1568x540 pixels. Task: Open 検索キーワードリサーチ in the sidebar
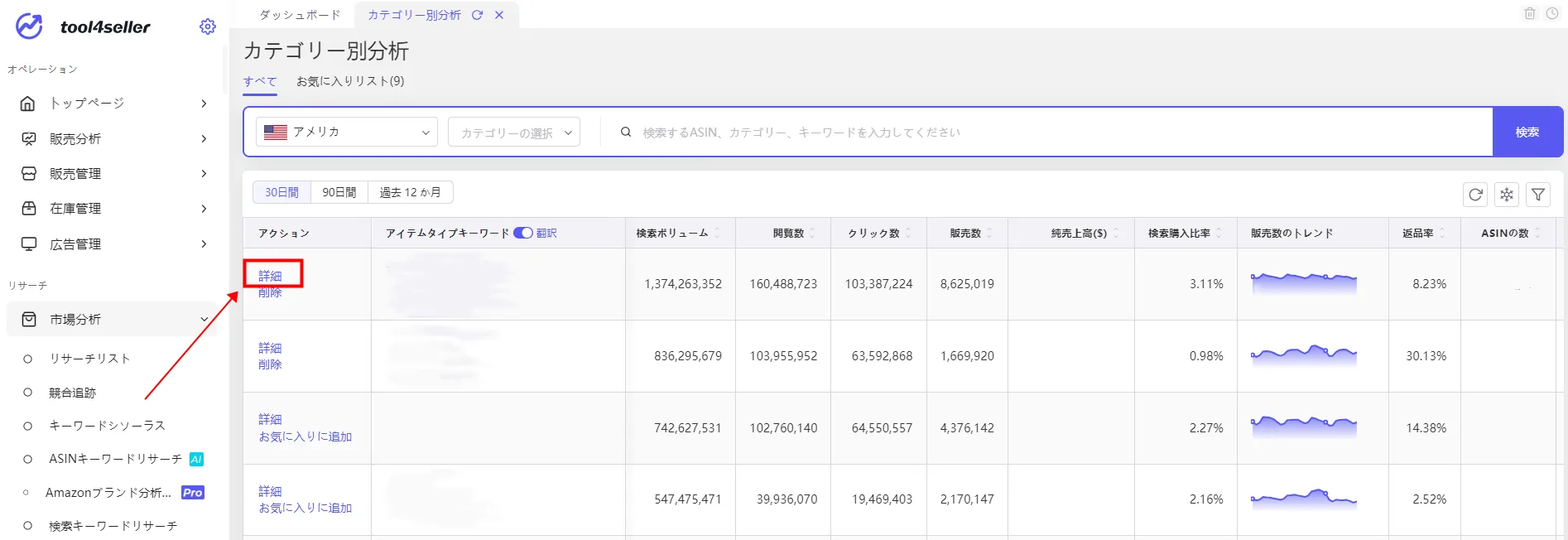pos(113,526)
